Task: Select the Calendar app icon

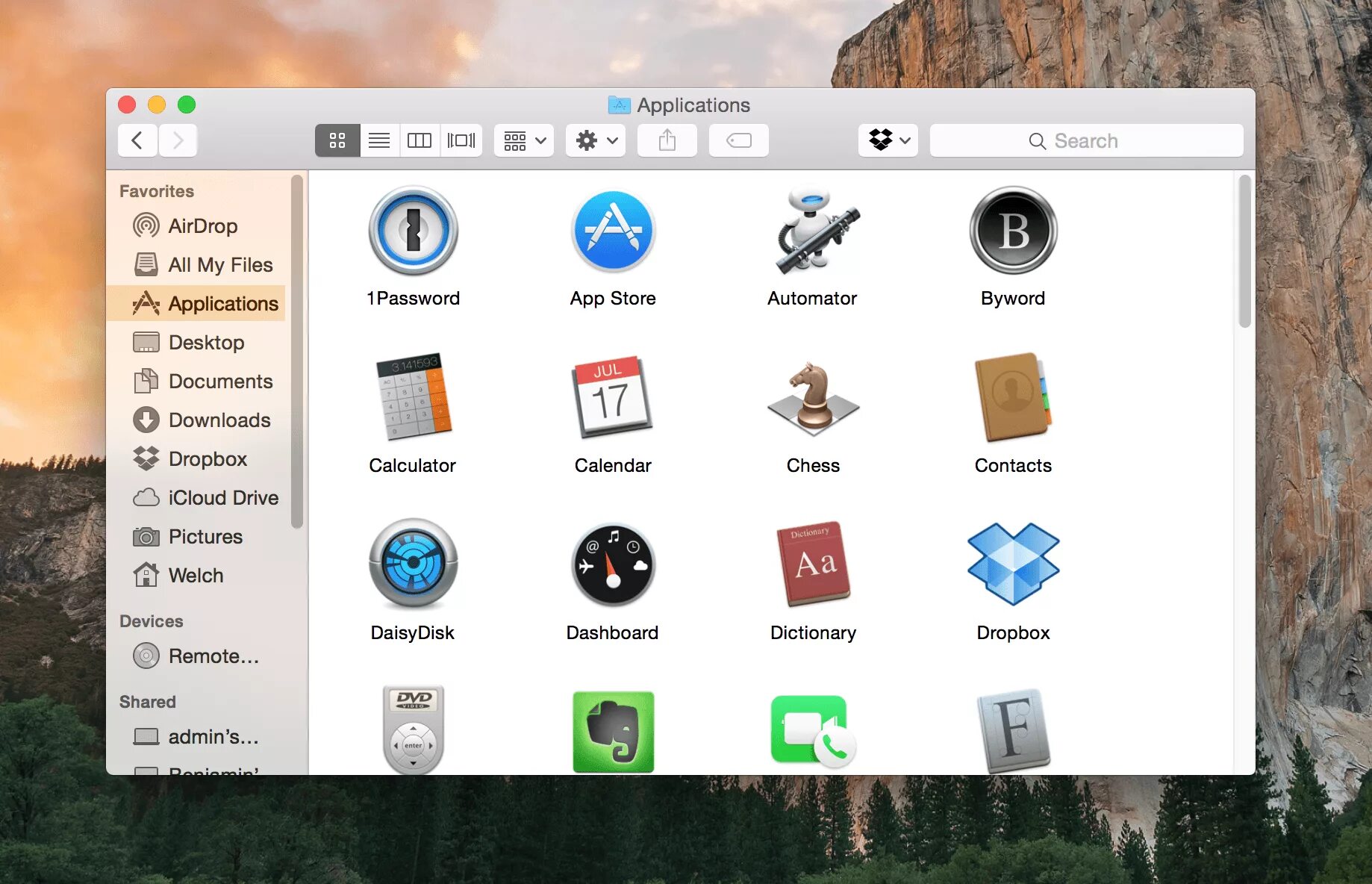Action: click(x=612, y=397)
